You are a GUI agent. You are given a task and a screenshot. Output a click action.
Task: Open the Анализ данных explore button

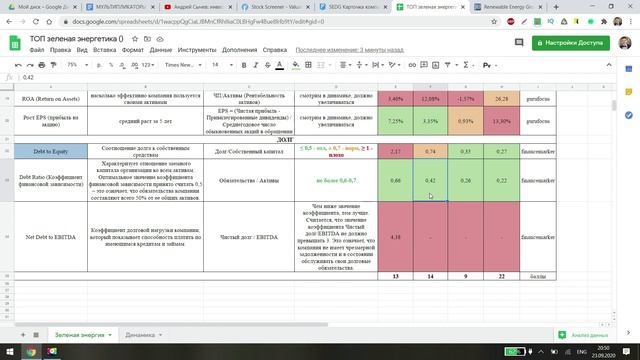584,335
